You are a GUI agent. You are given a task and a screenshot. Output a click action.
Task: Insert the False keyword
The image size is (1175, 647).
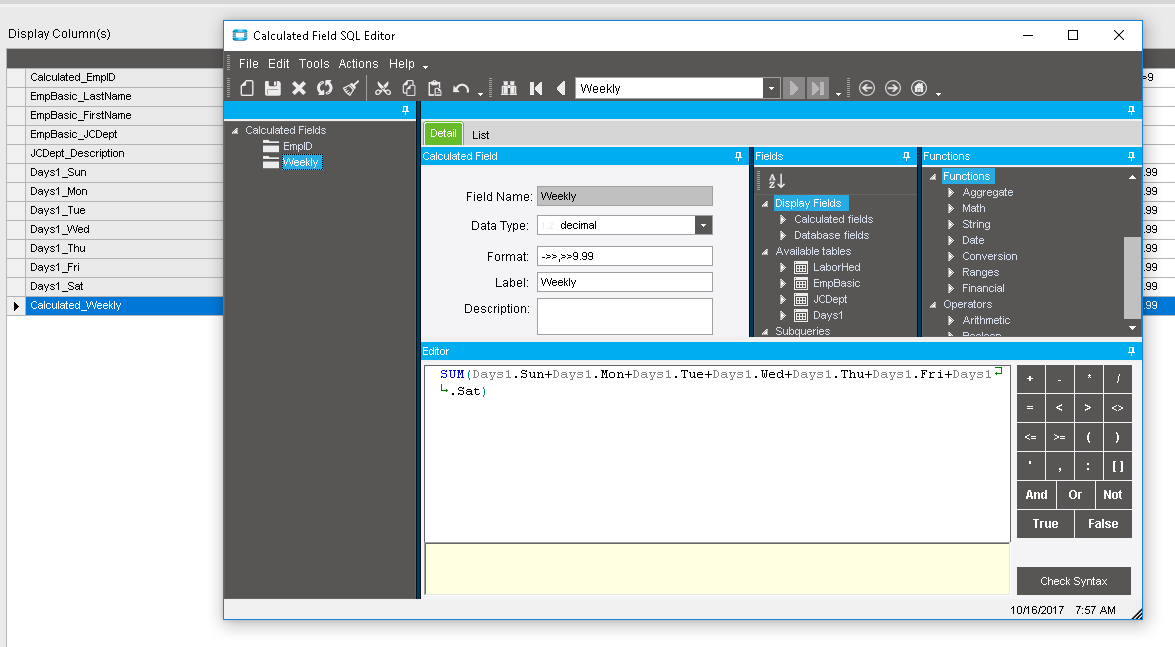pos(1103,524)
